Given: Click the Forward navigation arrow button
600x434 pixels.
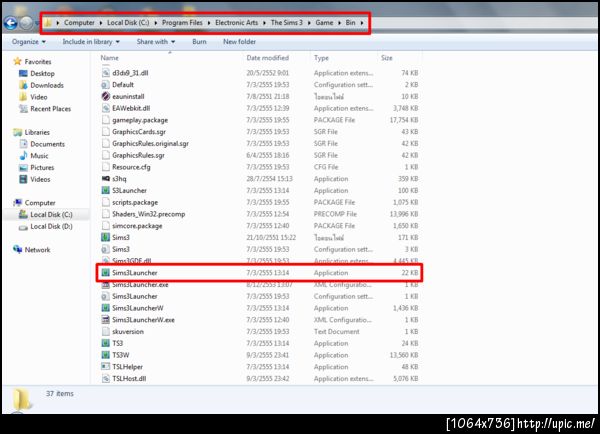Looking at the screenshot, I should (x=26, y=23).
